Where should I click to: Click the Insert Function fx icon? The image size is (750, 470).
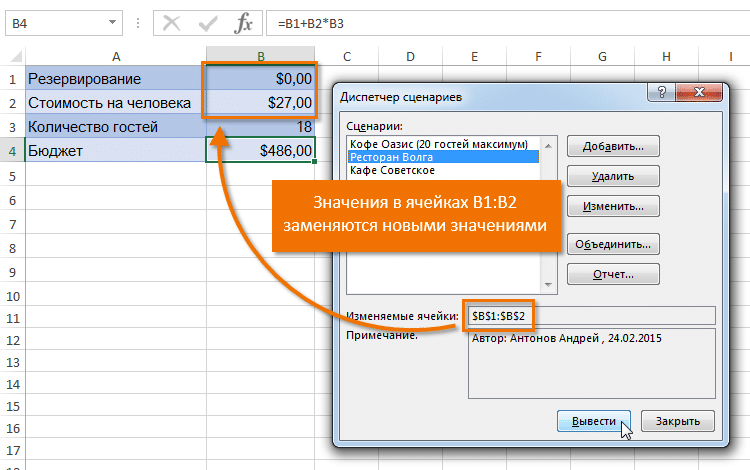click(x=243, y=23)
